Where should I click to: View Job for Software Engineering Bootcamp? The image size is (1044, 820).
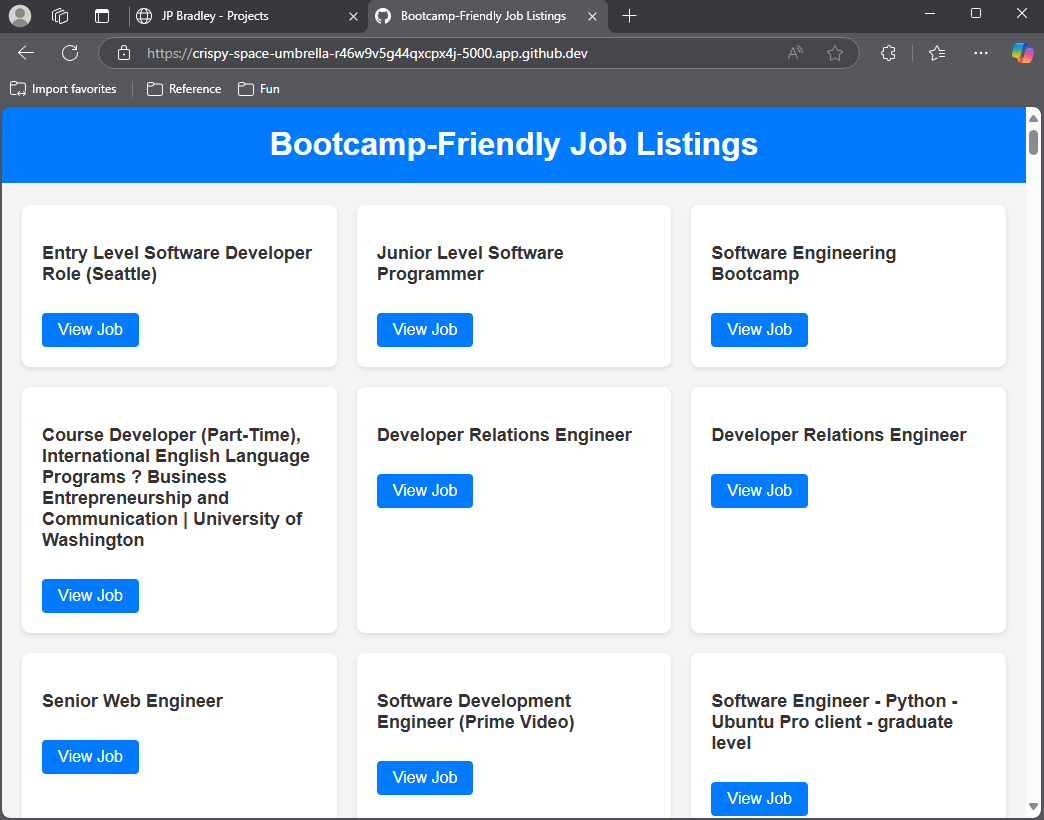pos(759,329)
